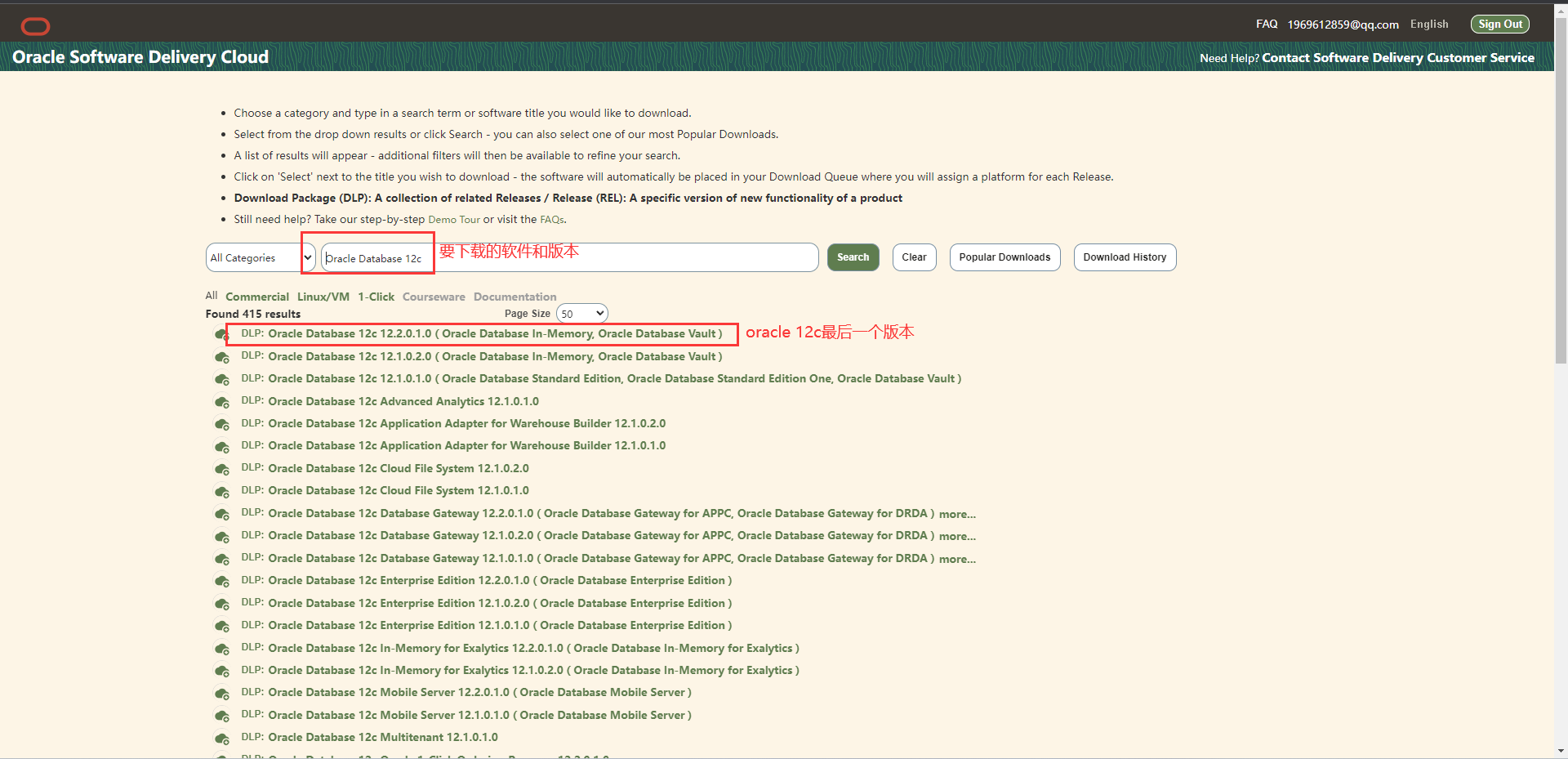
Task: Click cloud icon for Enterprise Edition 12.2.0.1.0
Action: point(221,581)
